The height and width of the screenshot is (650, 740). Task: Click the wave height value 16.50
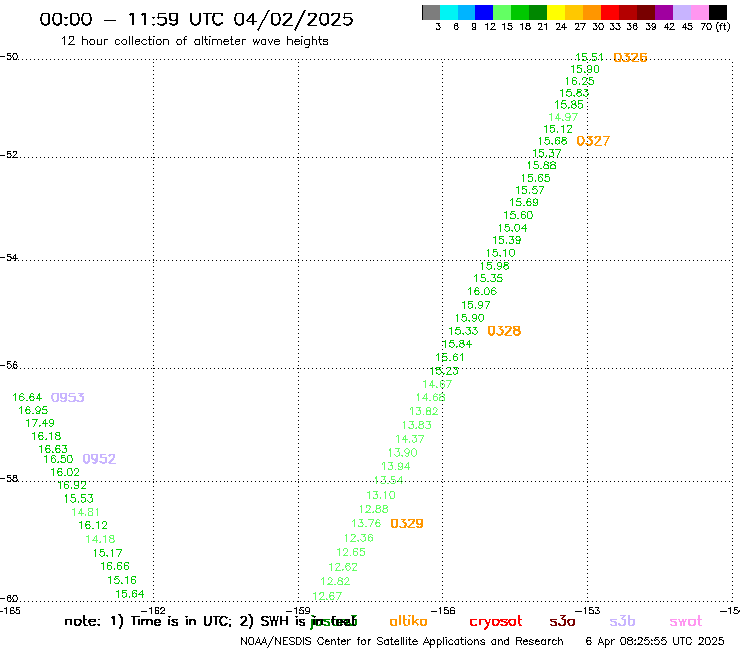(59, 459)
